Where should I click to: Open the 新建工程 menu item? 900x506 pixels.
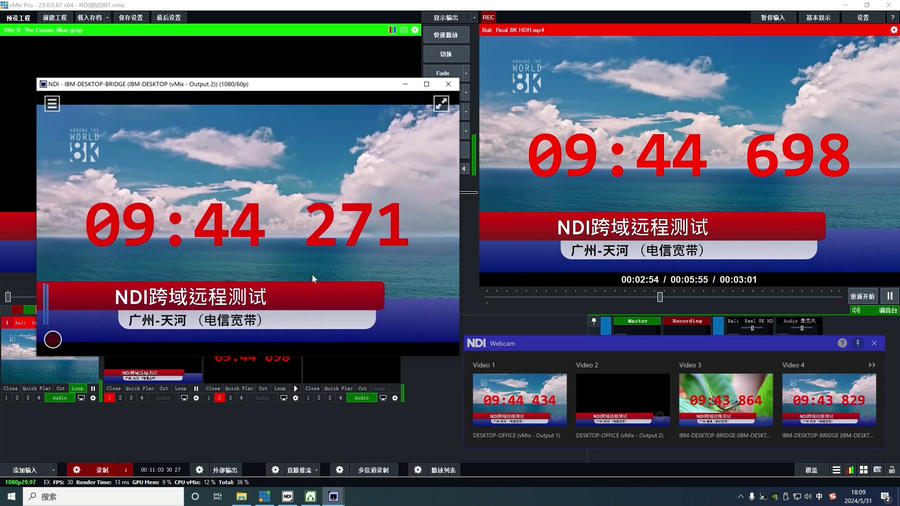click(56, 18)
